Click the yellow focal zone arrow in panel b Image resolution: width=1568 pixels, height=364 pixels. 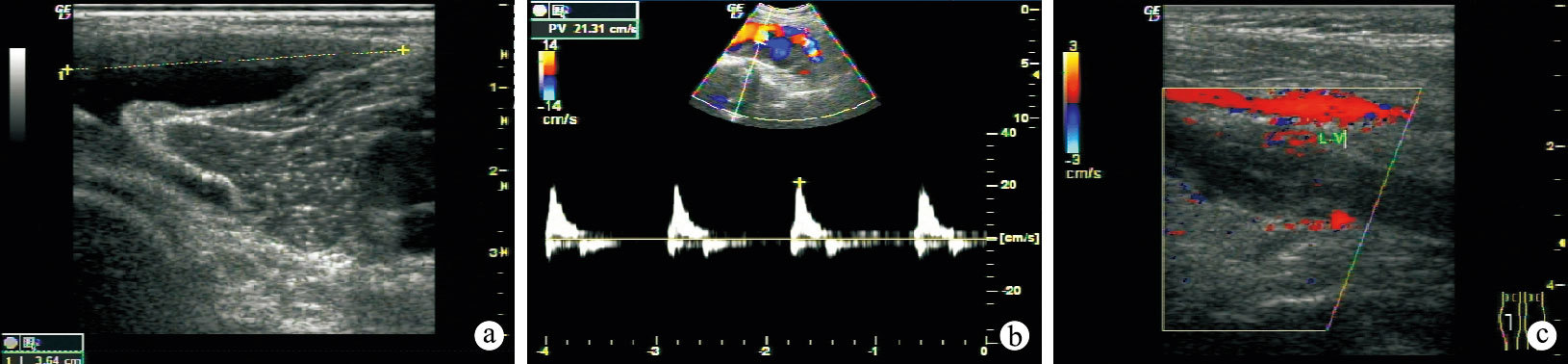click(x=1035, y=73)
